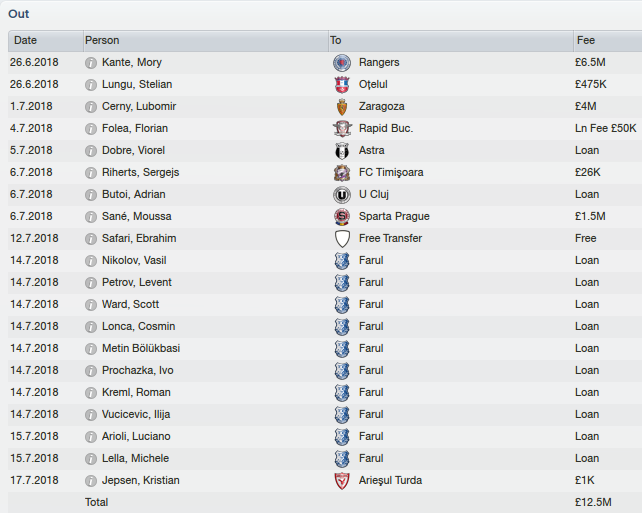
Task: Click the Zaragoza club crest
Action: tap(342, 107)
